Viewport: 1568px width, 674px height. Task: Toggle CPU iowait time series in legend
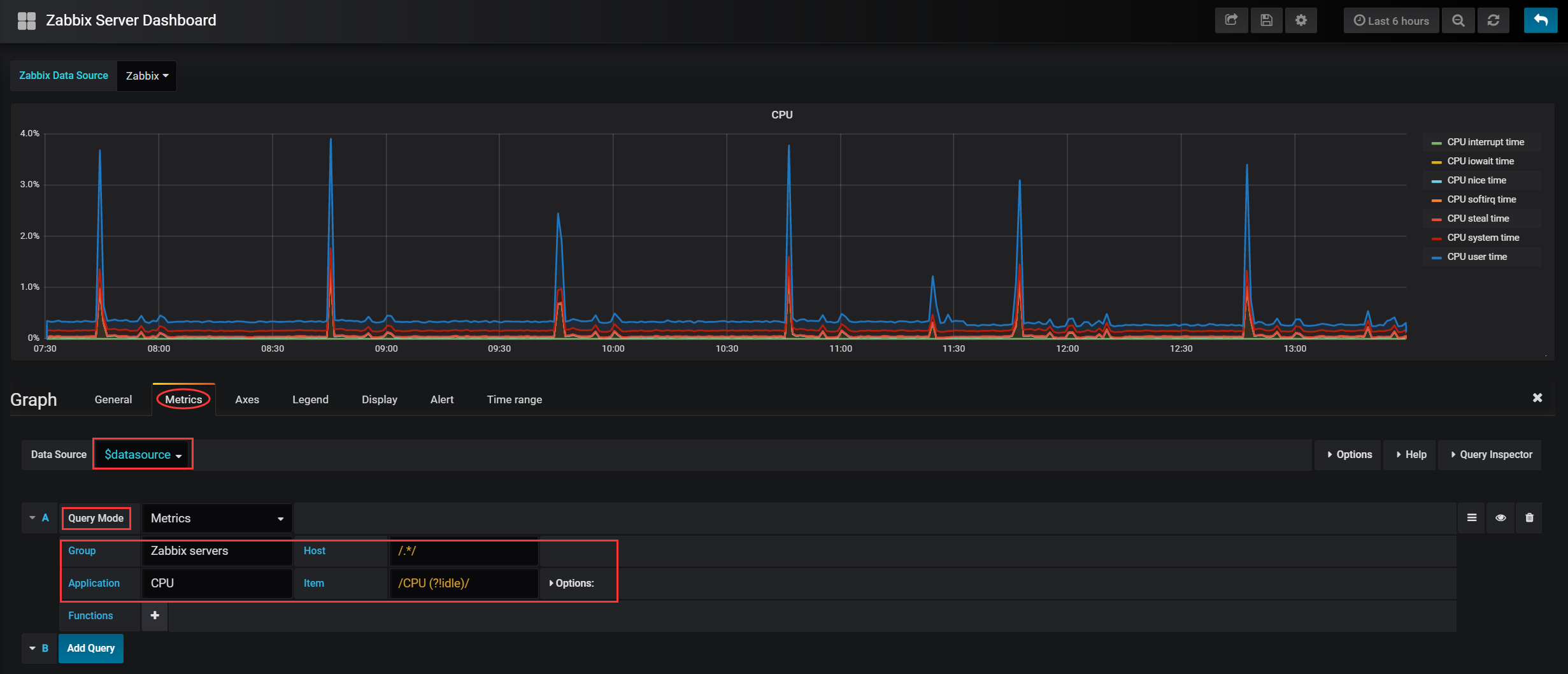pyautogui.click(x=1480, y=161)
